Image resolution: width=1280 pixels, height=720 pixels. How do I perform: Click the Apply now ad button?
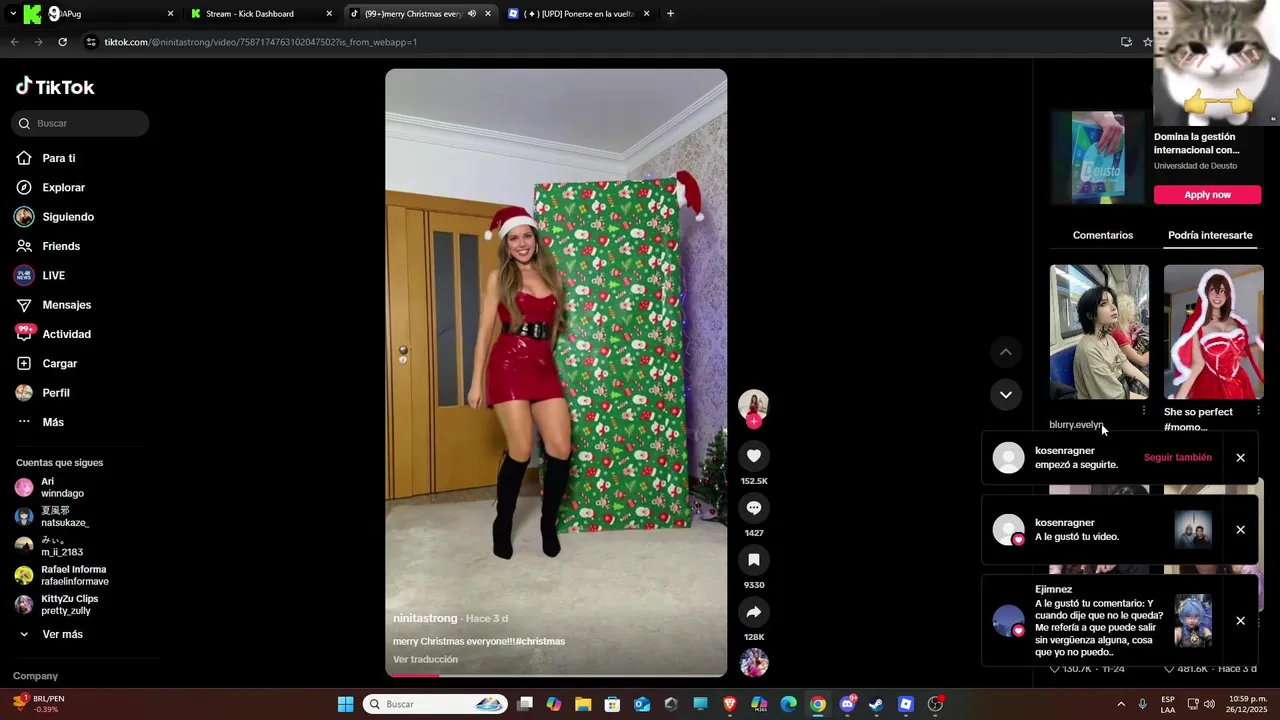pos(1207,194)
